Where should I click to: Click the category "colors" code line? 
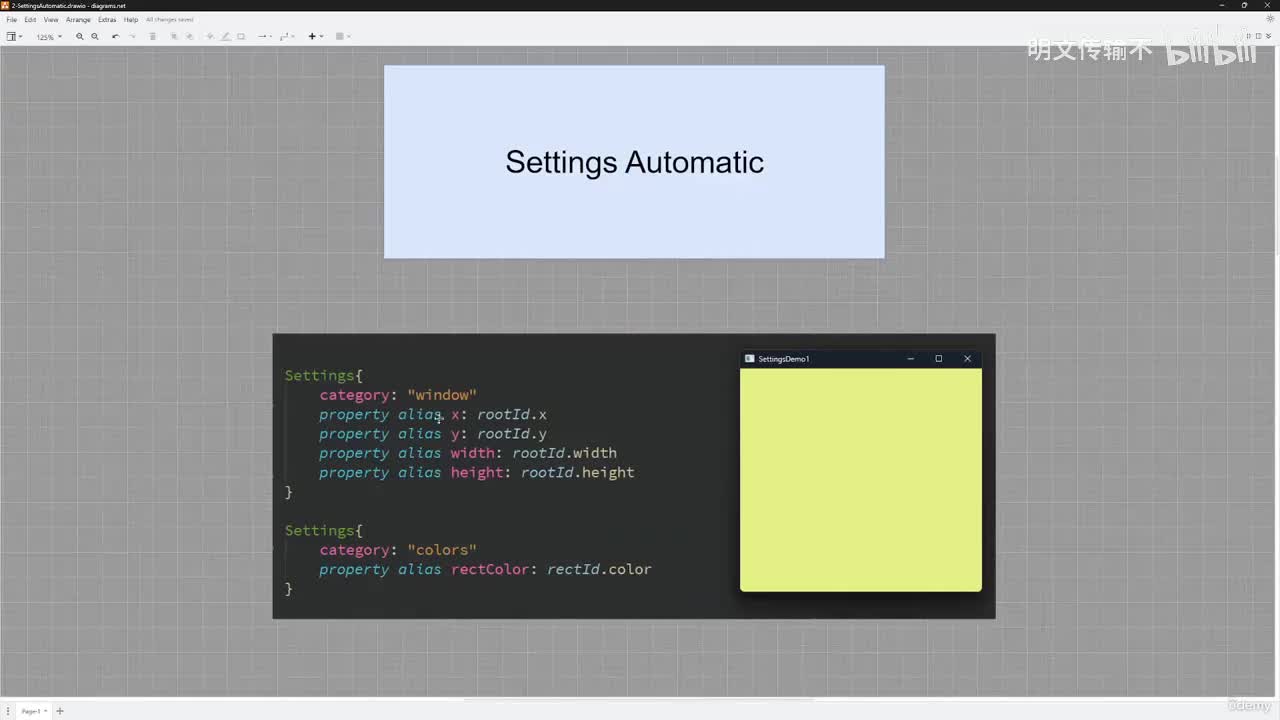point(398,550)
